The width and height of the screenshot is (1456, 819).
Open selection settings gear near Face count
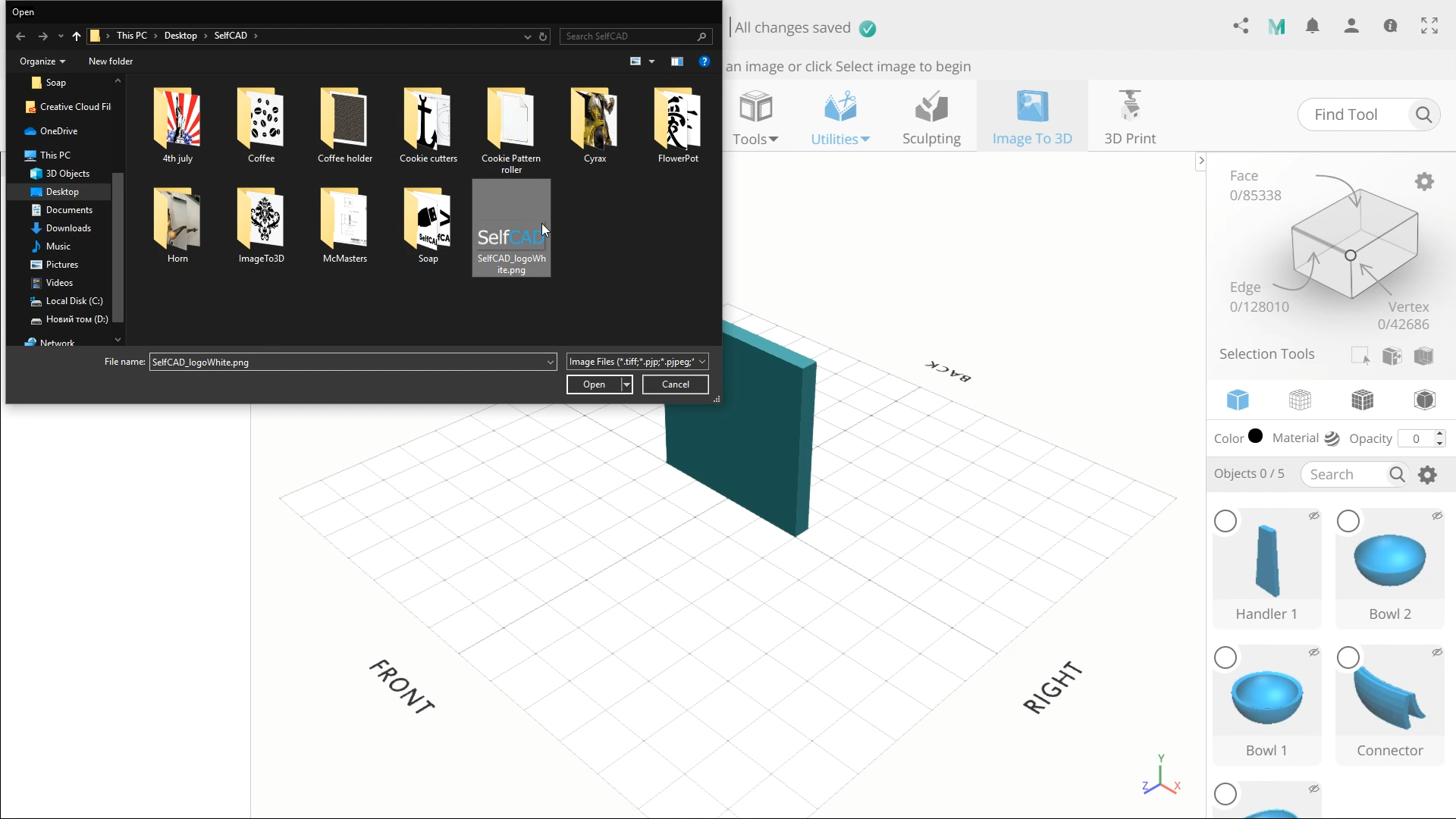[x=1424, y=182]
